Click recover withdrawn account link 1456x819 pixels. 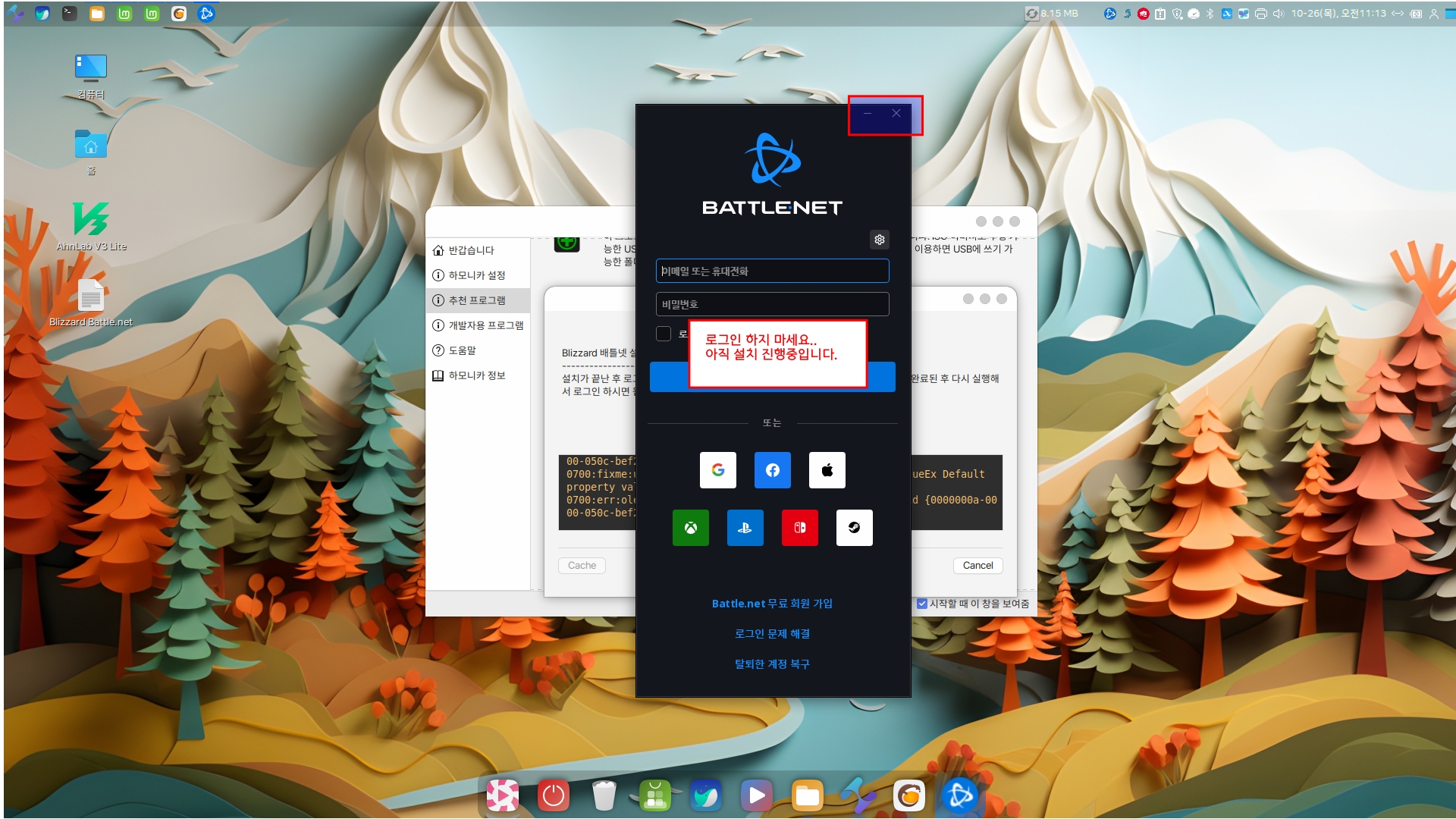click(x=772, y=664)
